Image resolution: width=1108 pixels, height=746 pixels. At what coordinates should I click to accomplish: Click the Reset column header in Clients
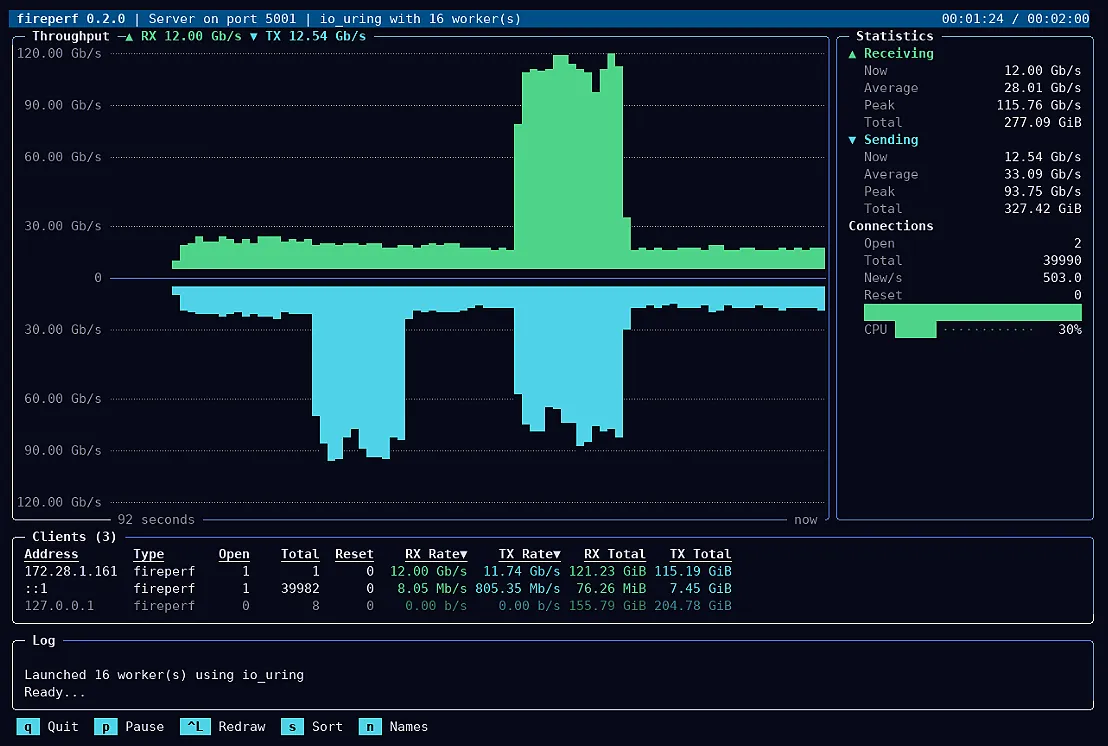tap(354, 554)
